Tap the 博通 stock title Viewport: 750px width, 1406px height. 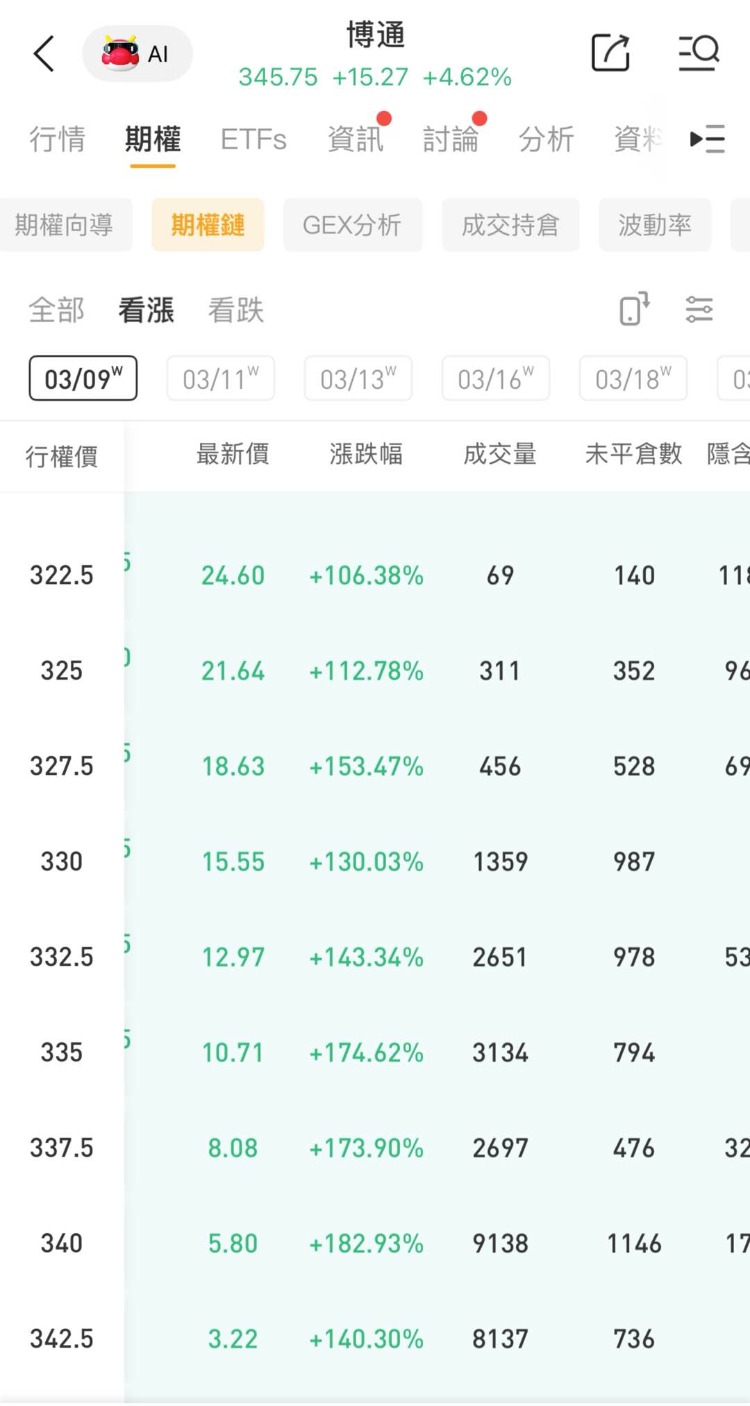[x=375, y=36]
